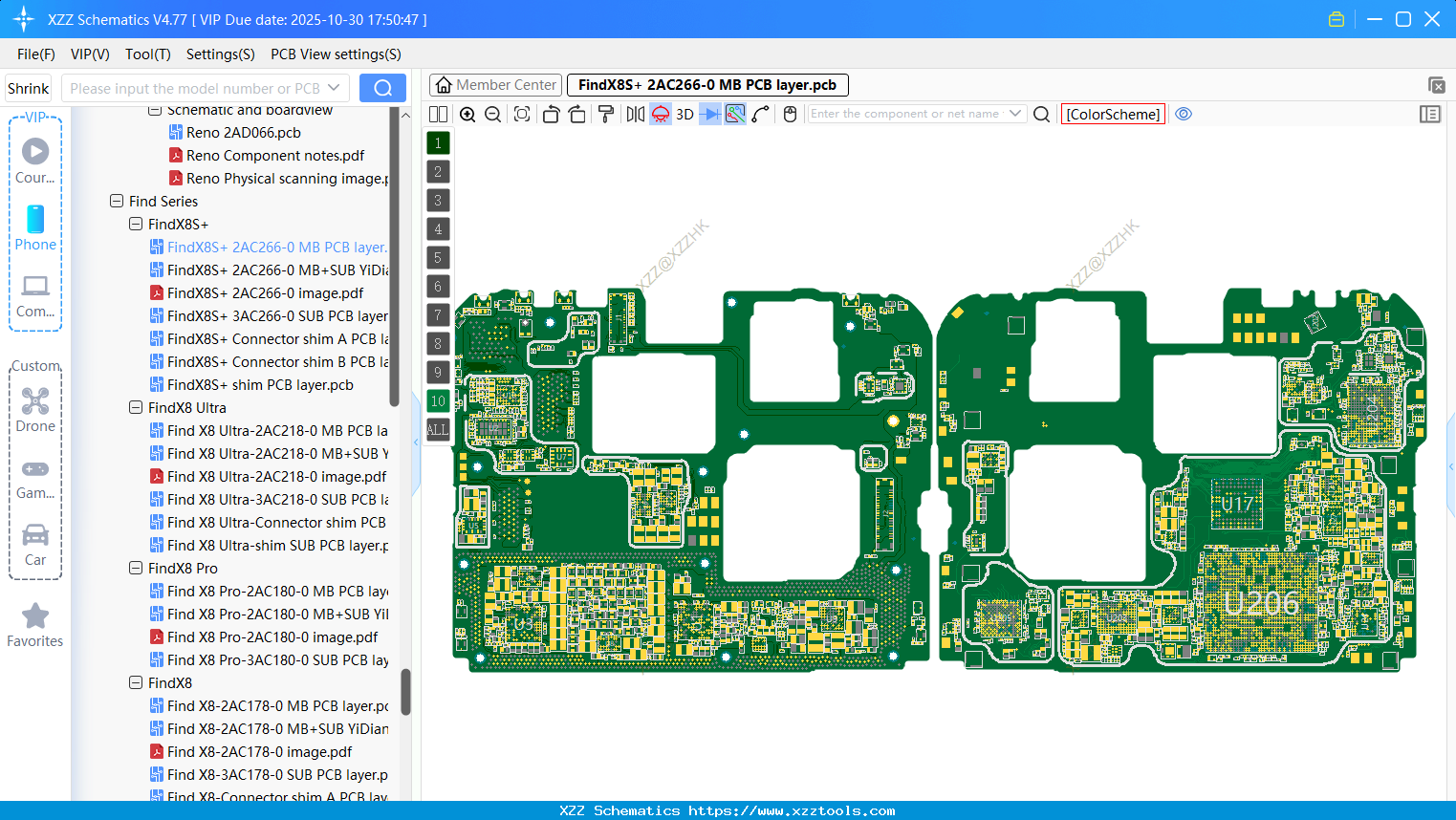
Task: Collapse the FindX8 Ultra tree section
Action: coord(136,407)
